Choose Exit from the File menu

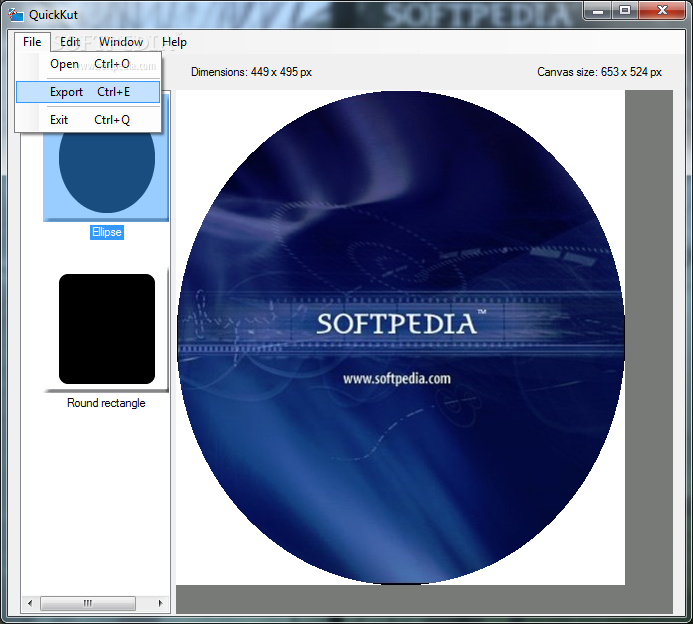[x=88, y=120]
